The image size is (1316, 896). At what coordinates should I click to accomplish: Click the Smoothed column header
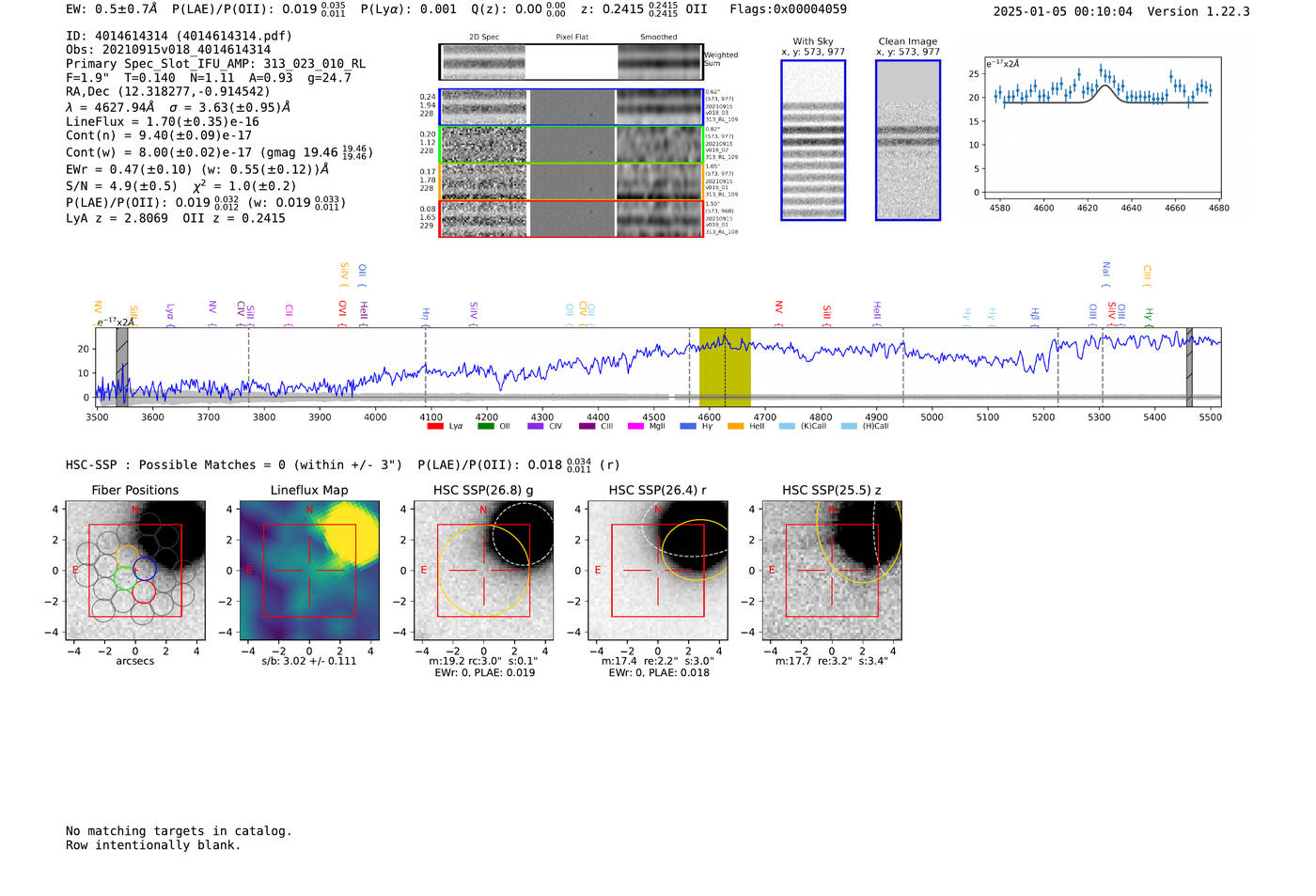[x=659, y=38]
